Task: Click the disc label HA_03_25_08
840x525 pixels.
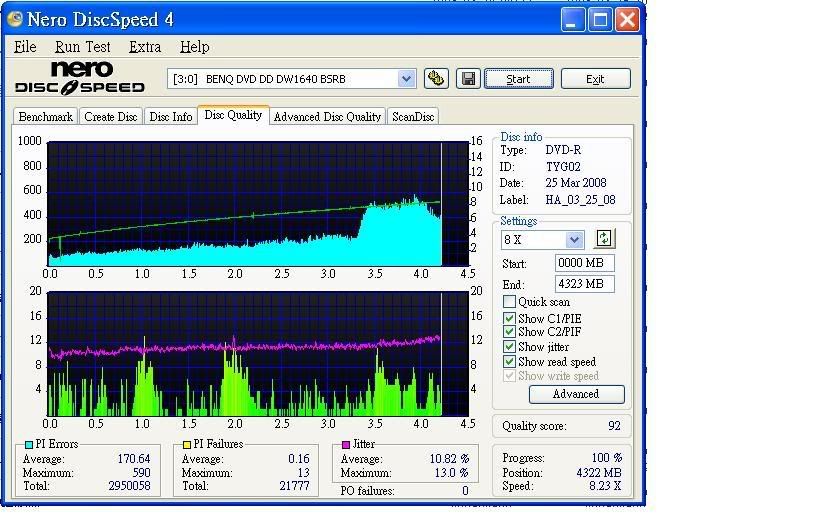Action: click(580, 200)
